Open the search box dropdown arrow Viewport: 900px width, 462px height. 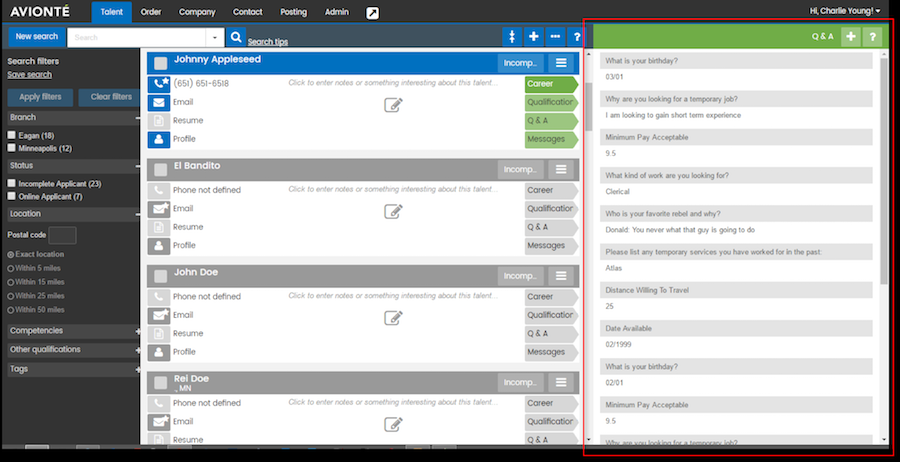coord(215,37)
